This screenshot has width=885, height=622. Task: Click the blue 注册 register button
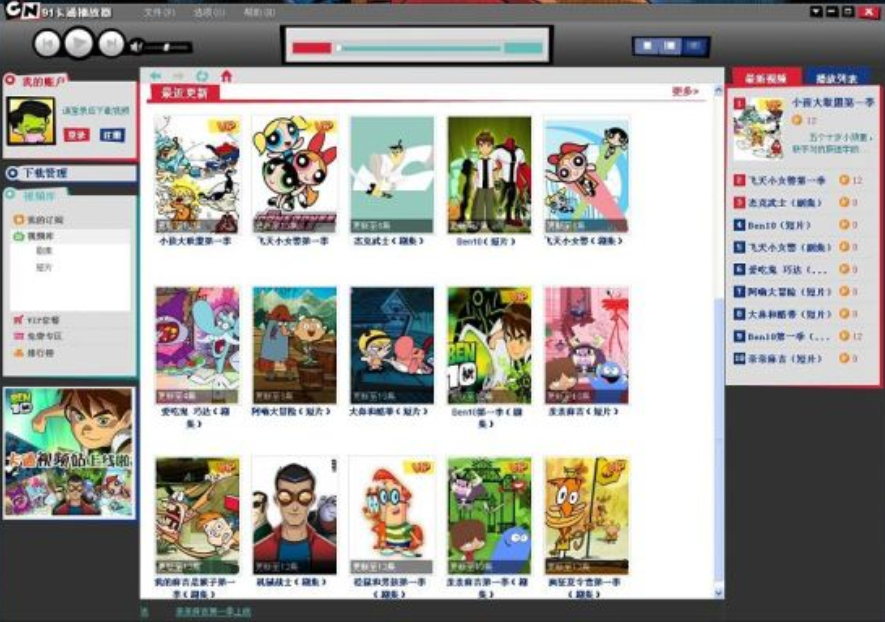[x=112, y=135]
